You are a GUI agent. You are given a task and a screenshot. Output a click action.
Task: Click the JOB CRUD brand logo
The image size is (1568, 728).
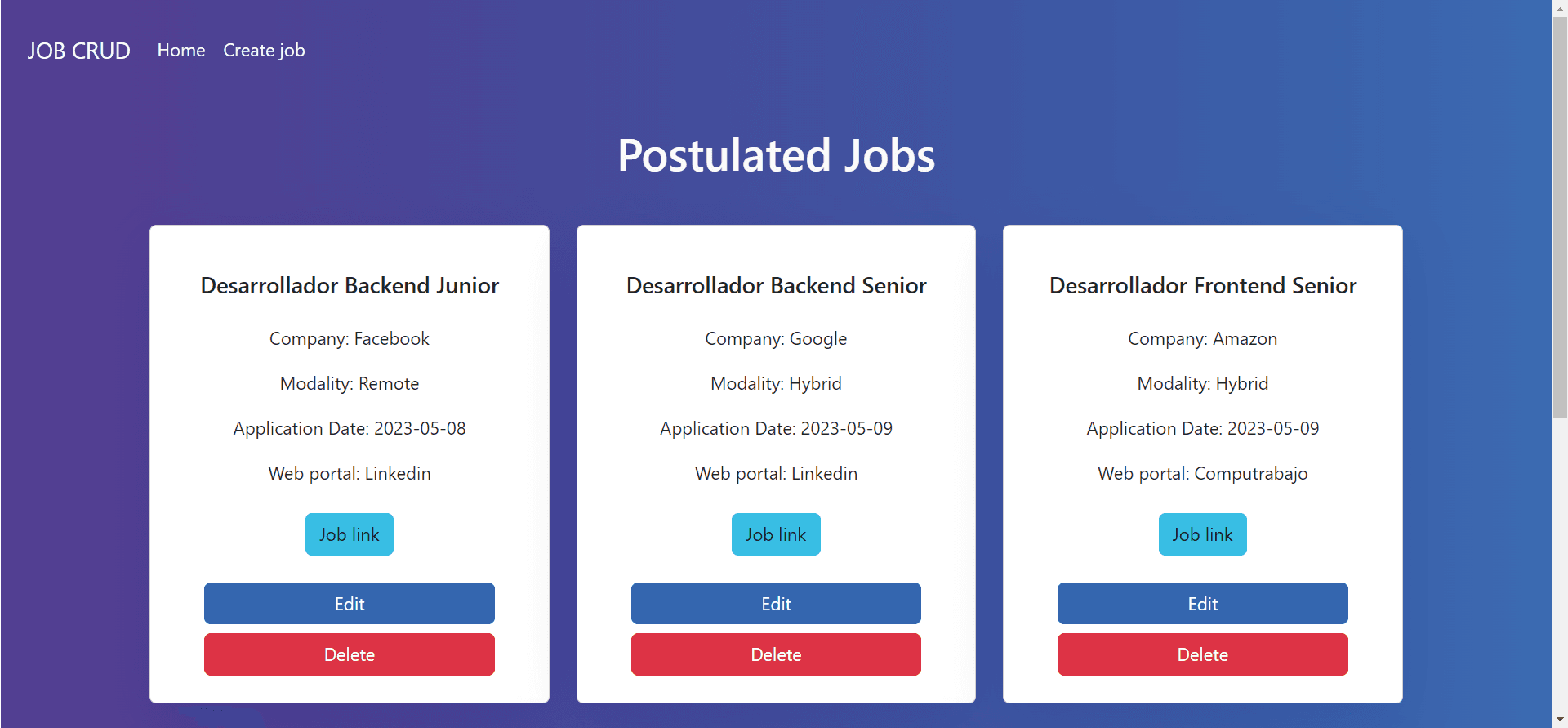[x=78, y=51]
